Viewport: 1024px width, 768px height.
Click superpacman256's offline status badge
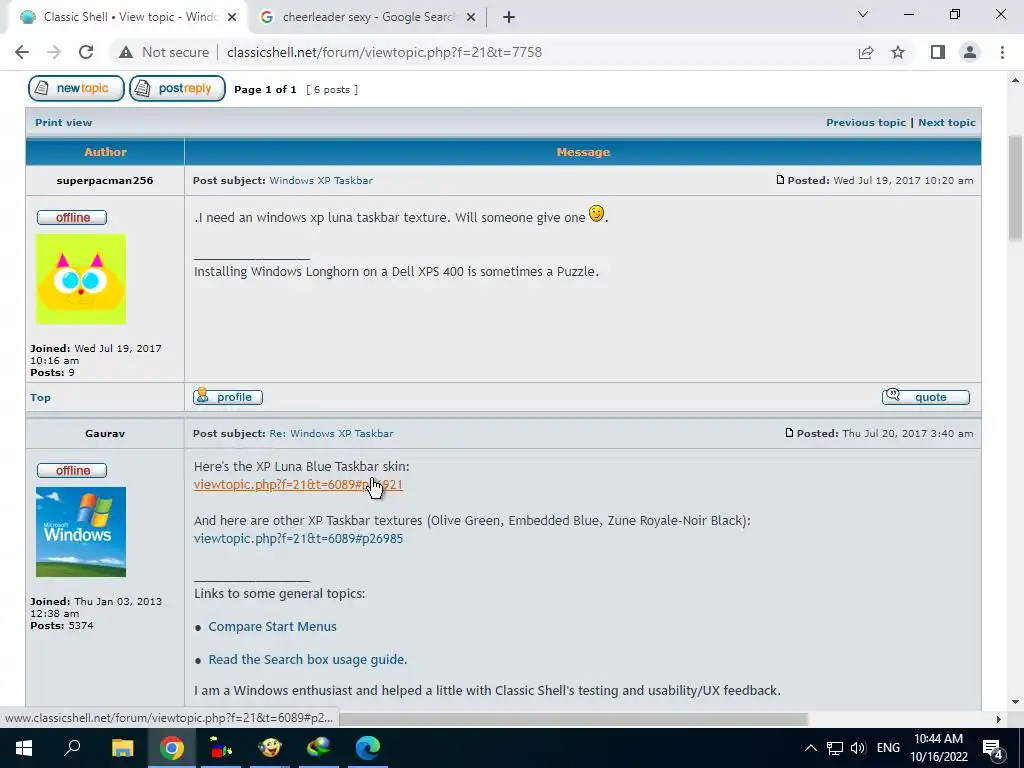pyautogui.click(x=72, y=217)
